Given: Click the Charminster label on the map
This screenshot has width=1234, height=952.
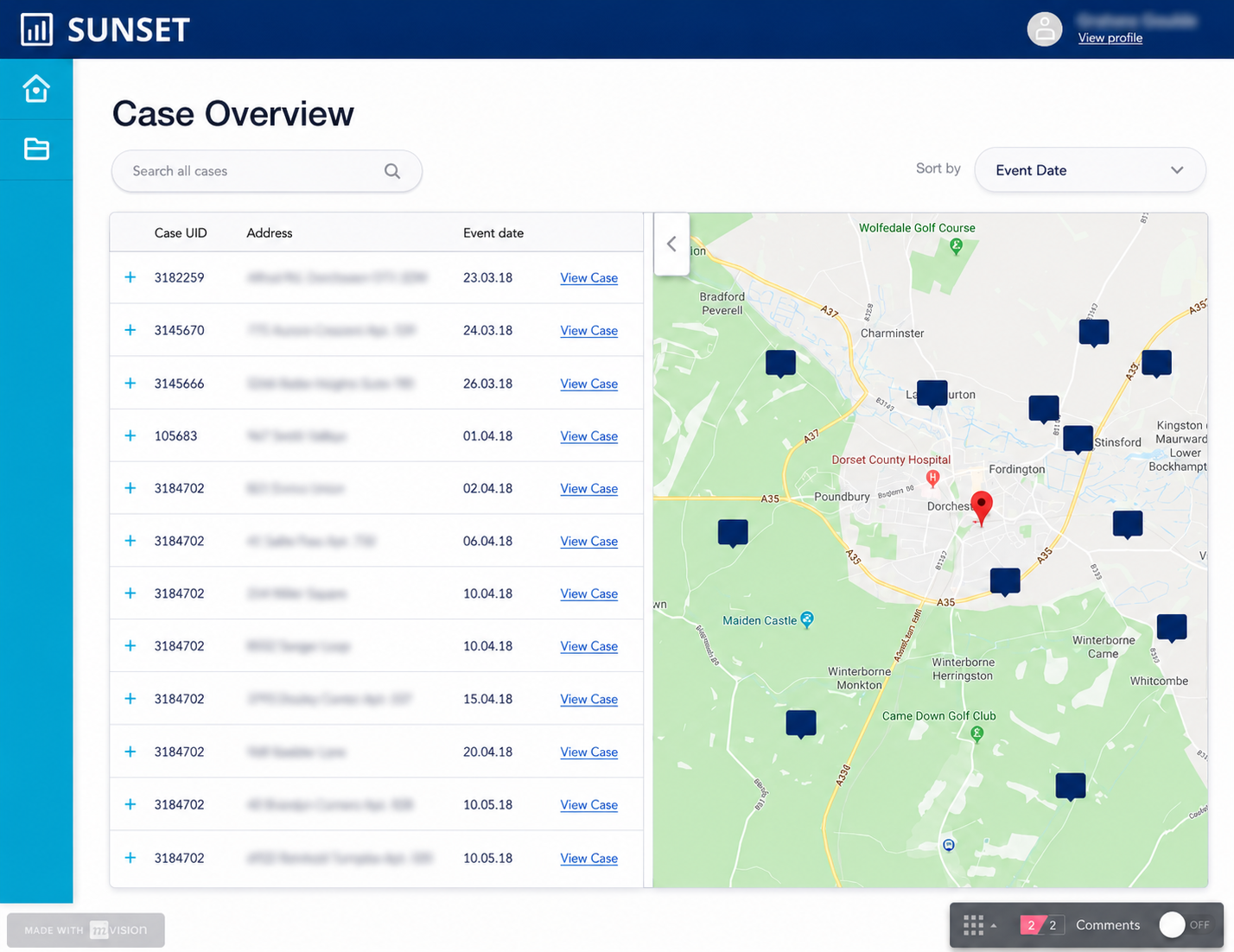Looking at the screenshot, I should click(892, 333).
